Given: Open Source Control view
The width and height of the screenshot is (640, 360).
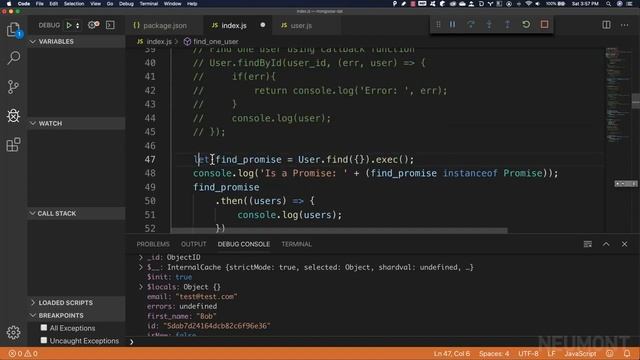Looking at the screenshot, I should coord(13,87).
